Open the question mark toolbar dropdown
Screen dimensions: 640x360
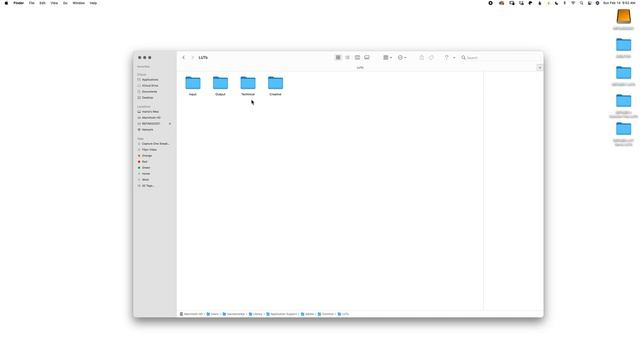pos(449,58)
